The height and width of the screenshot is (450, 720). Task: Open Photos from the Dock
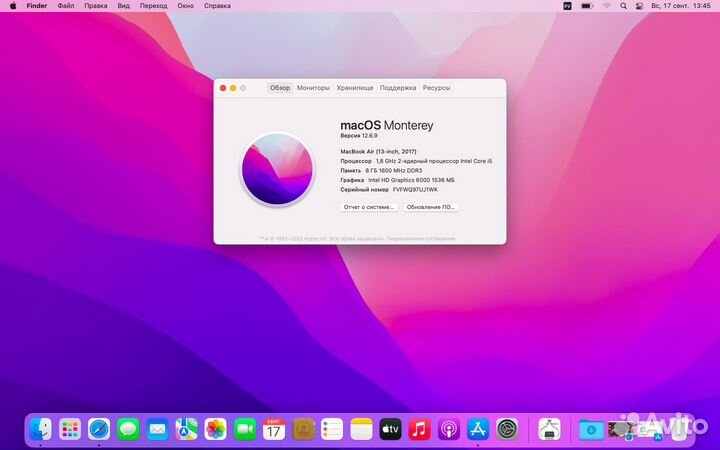215,429
